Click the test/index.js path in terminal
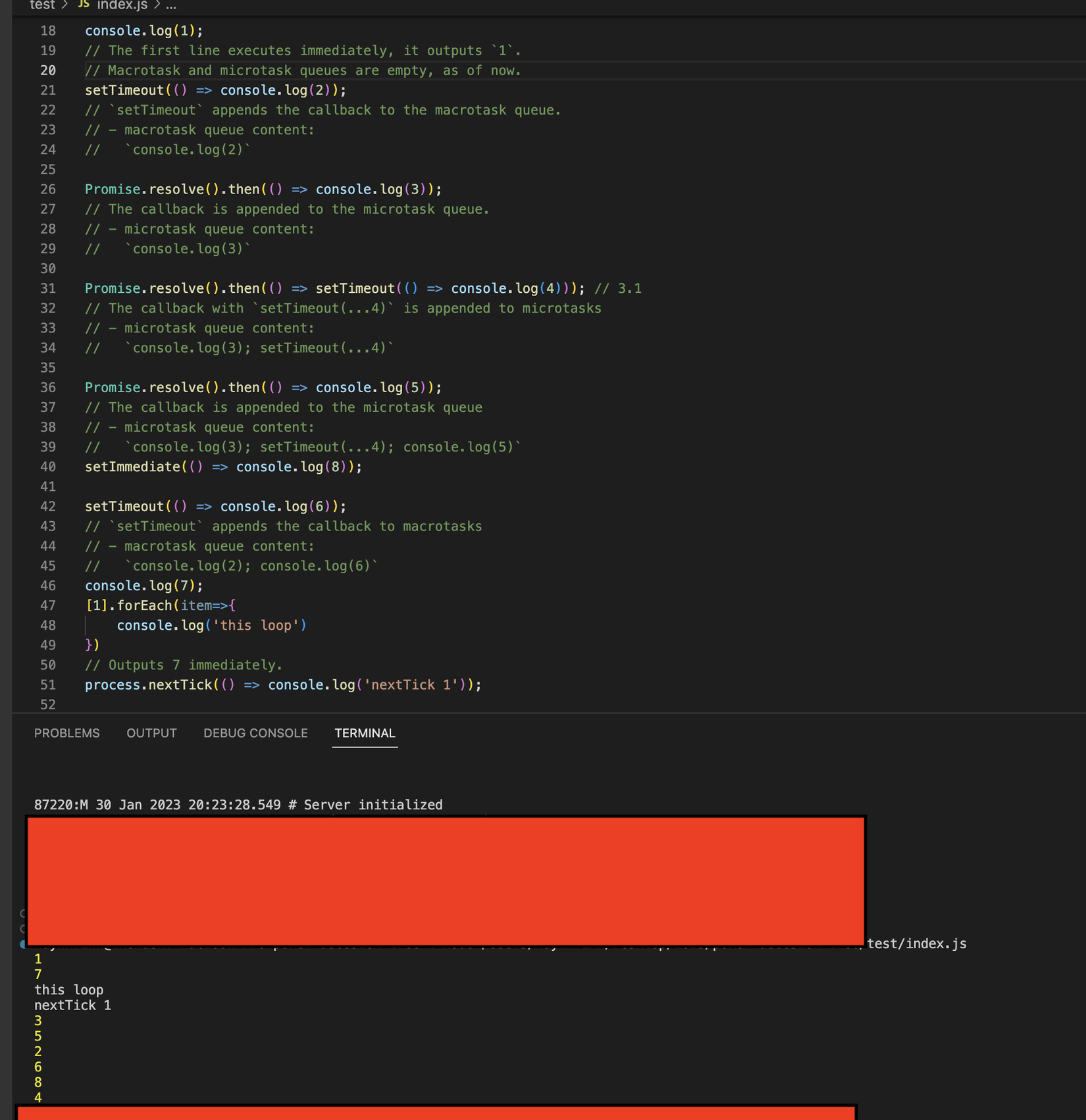Screen dimensions: 1086x1120 coord(917,944)
